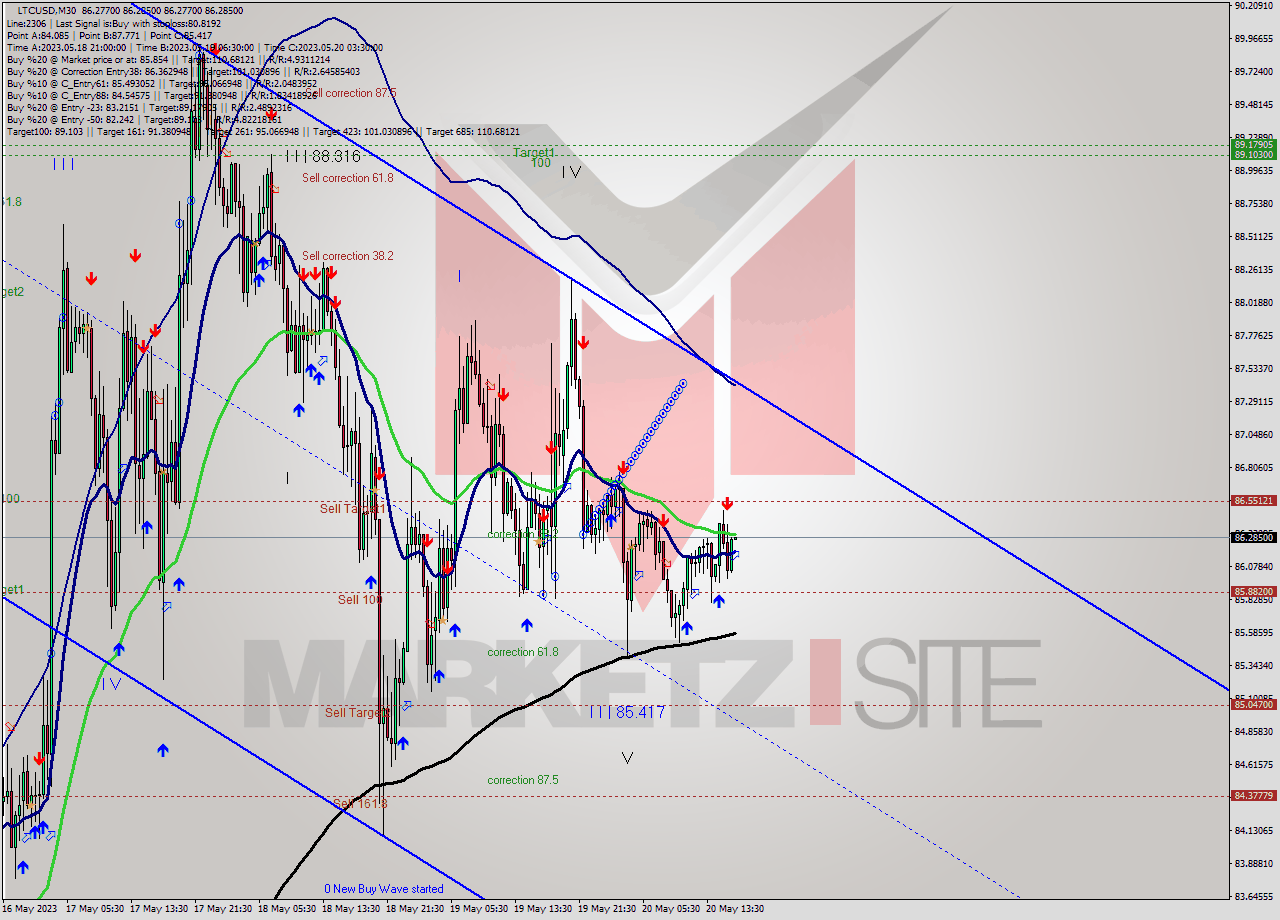Click the '20 May 13:30' time label

pos(735,909)
